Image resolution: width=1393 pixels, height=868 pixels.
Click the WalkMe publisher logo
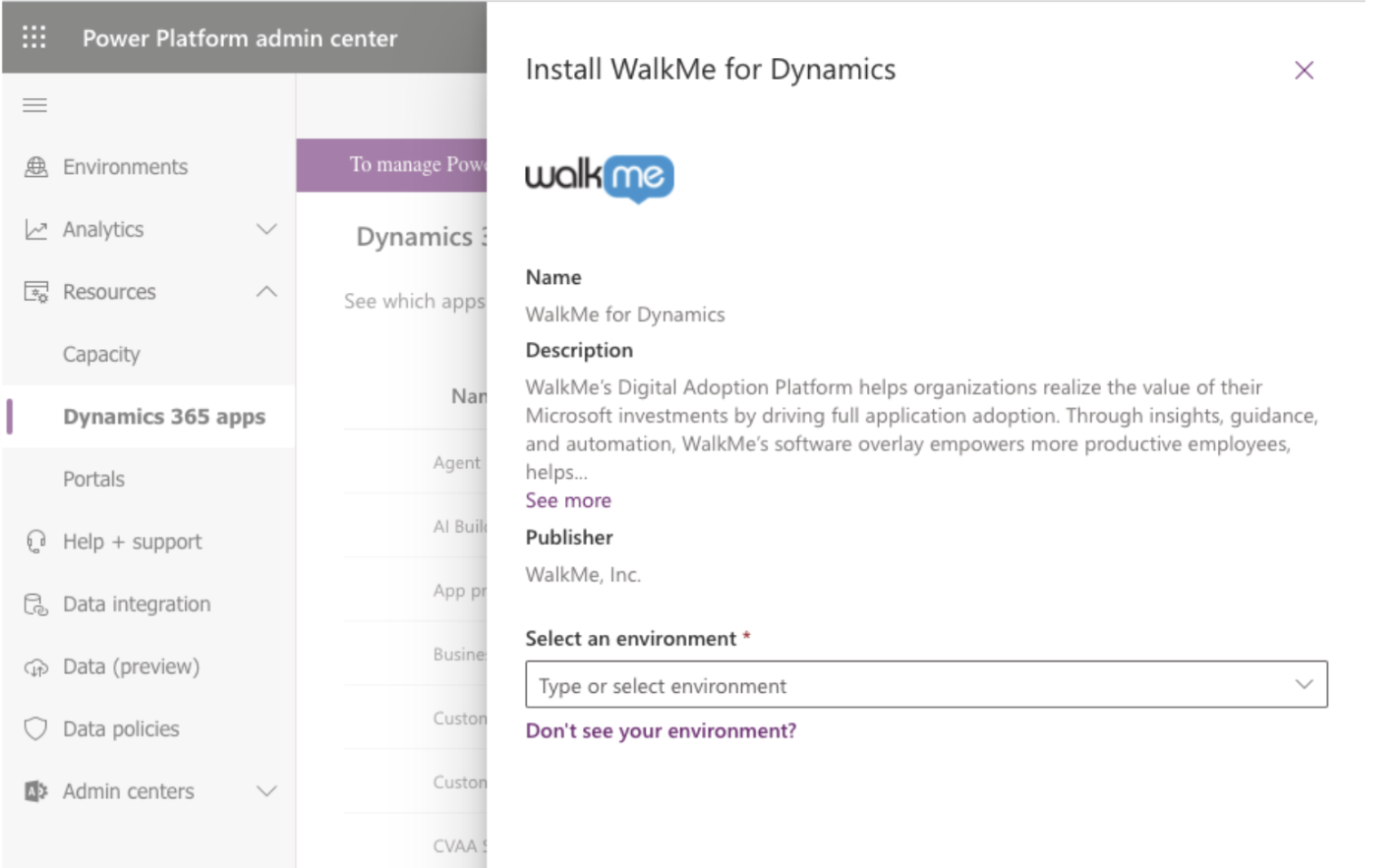[x=601, y=178]
